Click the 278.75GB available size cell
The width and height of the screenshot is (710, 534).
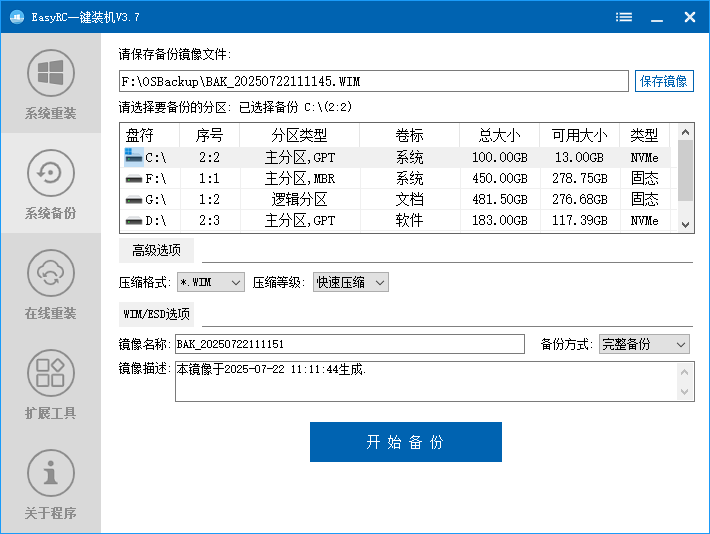(x=580, y=178)
